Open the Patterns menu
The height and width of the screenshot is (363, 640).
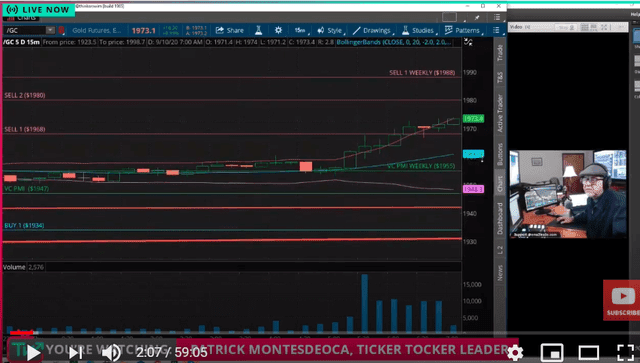(x=463, y=30)
